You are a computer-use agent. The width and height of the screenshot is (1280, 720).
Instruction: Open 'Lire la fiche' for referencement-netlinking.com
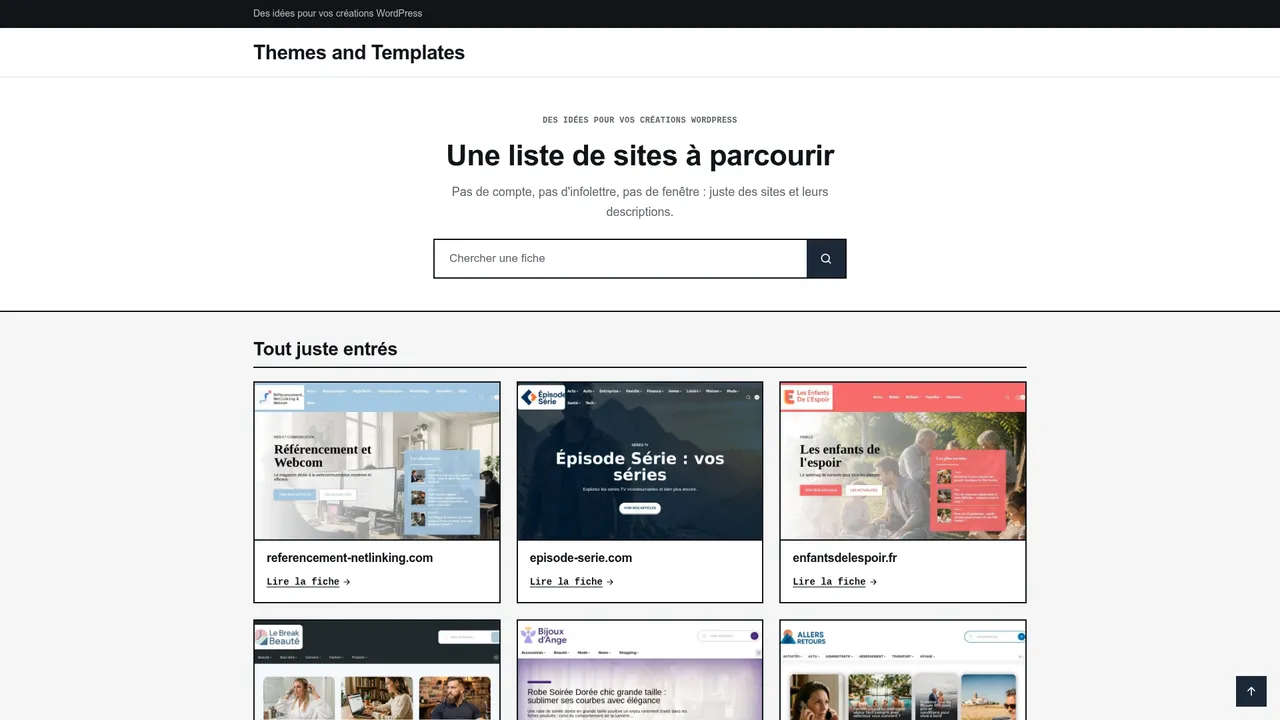[308, 582]
